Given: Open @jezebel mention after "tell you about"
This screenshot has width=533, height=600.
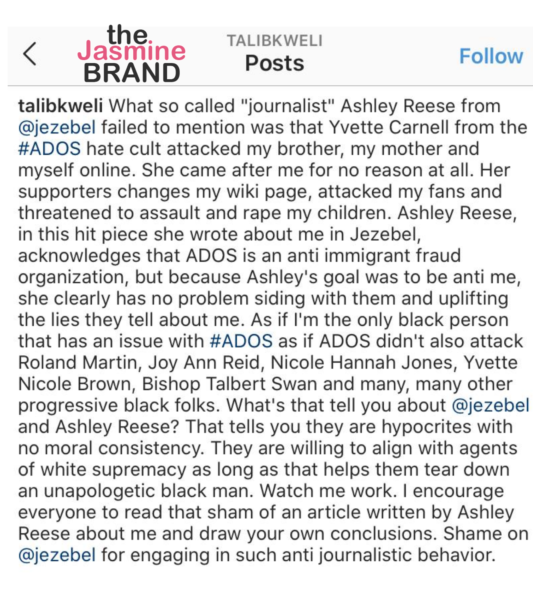Looking at the screenshot, I should pos(491,406).
